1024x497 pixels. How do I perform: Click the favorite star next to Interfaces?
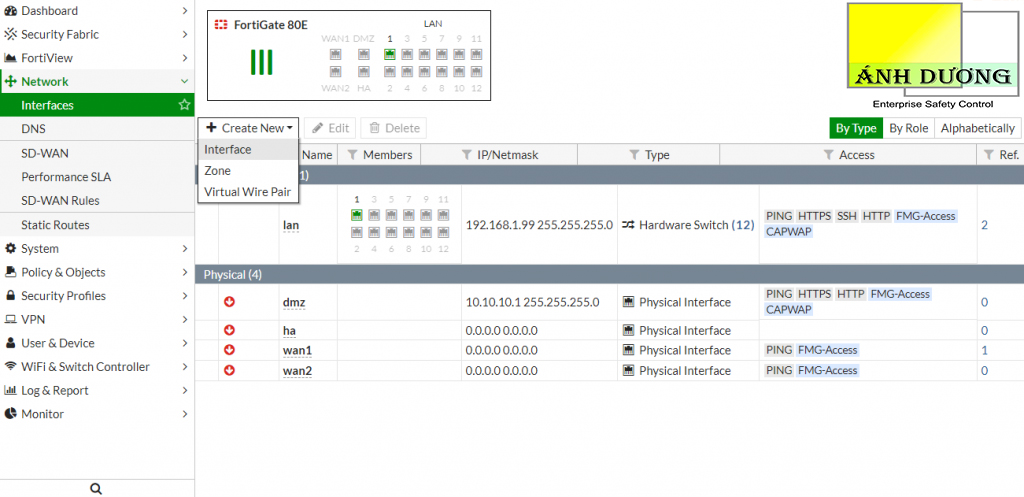185,104
